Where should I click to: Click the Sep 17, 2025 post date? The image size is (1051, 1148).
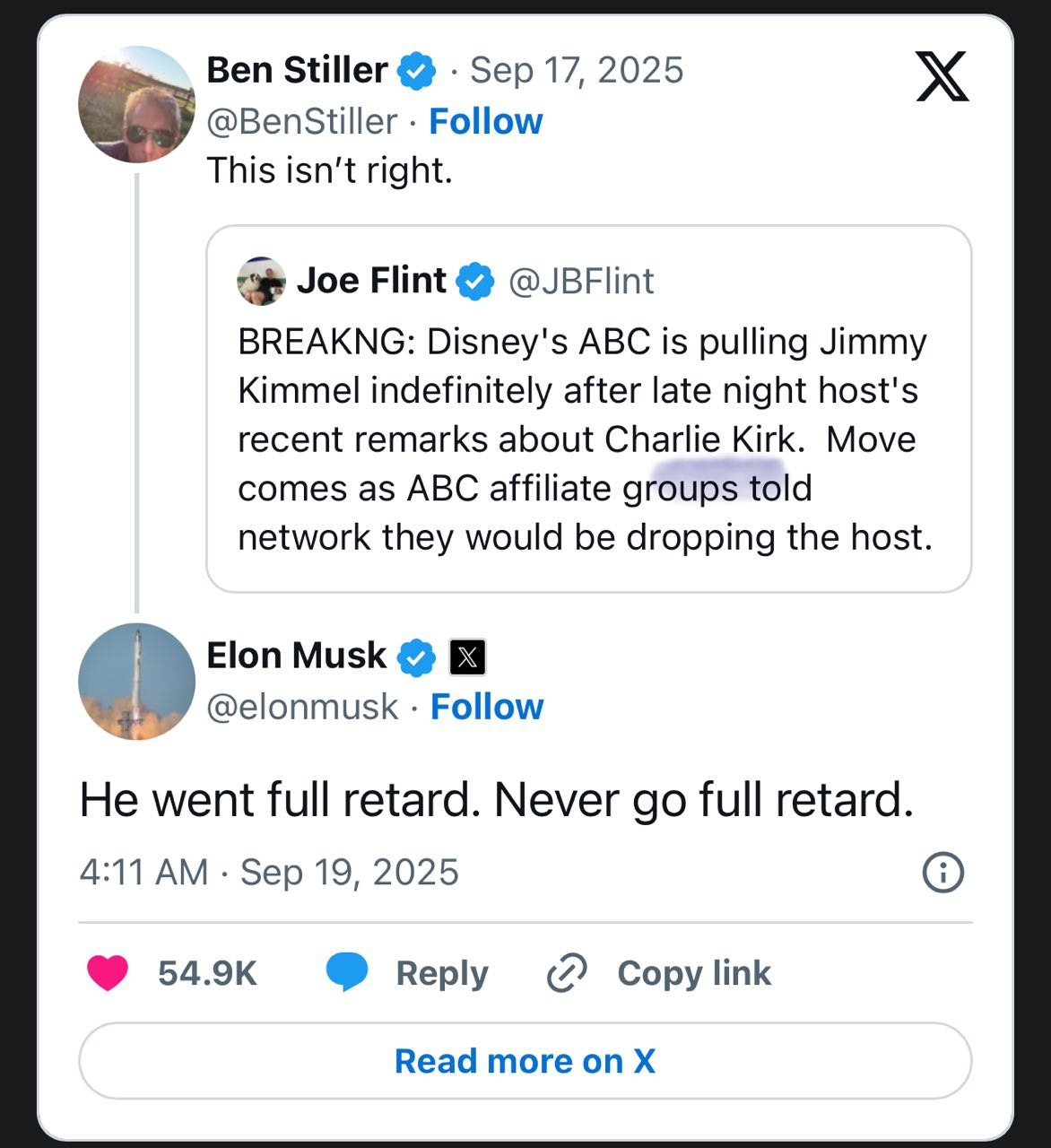point(577,70)
